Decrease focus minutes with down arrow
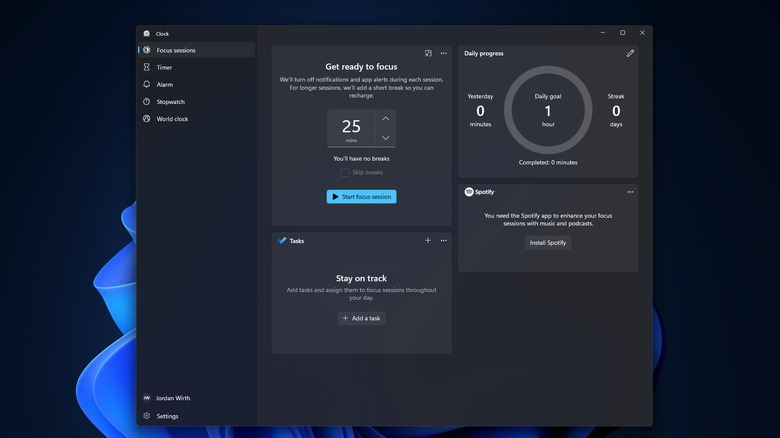This screenshot has width=780, height=438. [x=386, y=138]
